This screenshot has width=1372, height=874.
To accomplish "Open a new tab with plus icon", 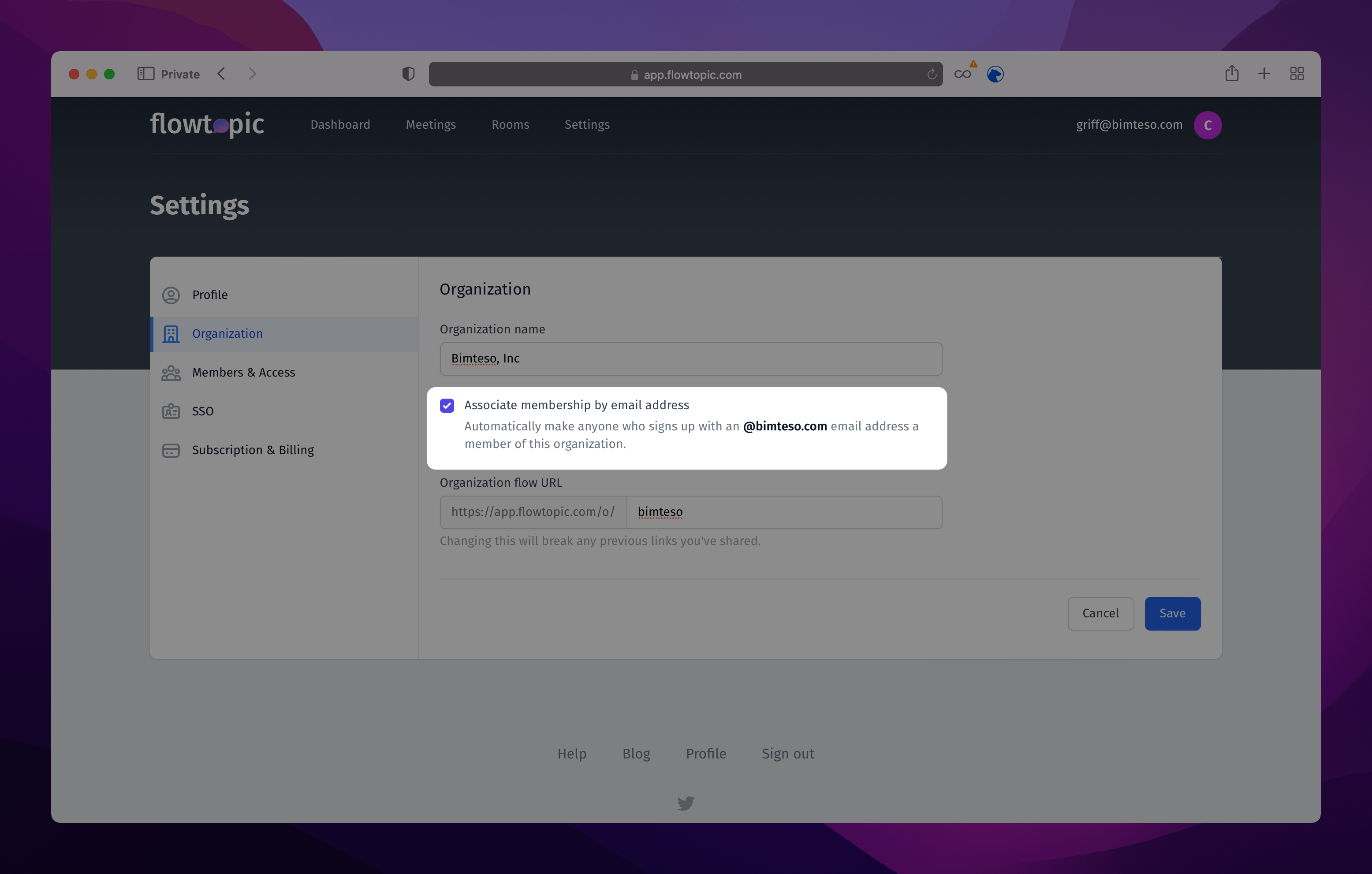I will click(1264, 74).
